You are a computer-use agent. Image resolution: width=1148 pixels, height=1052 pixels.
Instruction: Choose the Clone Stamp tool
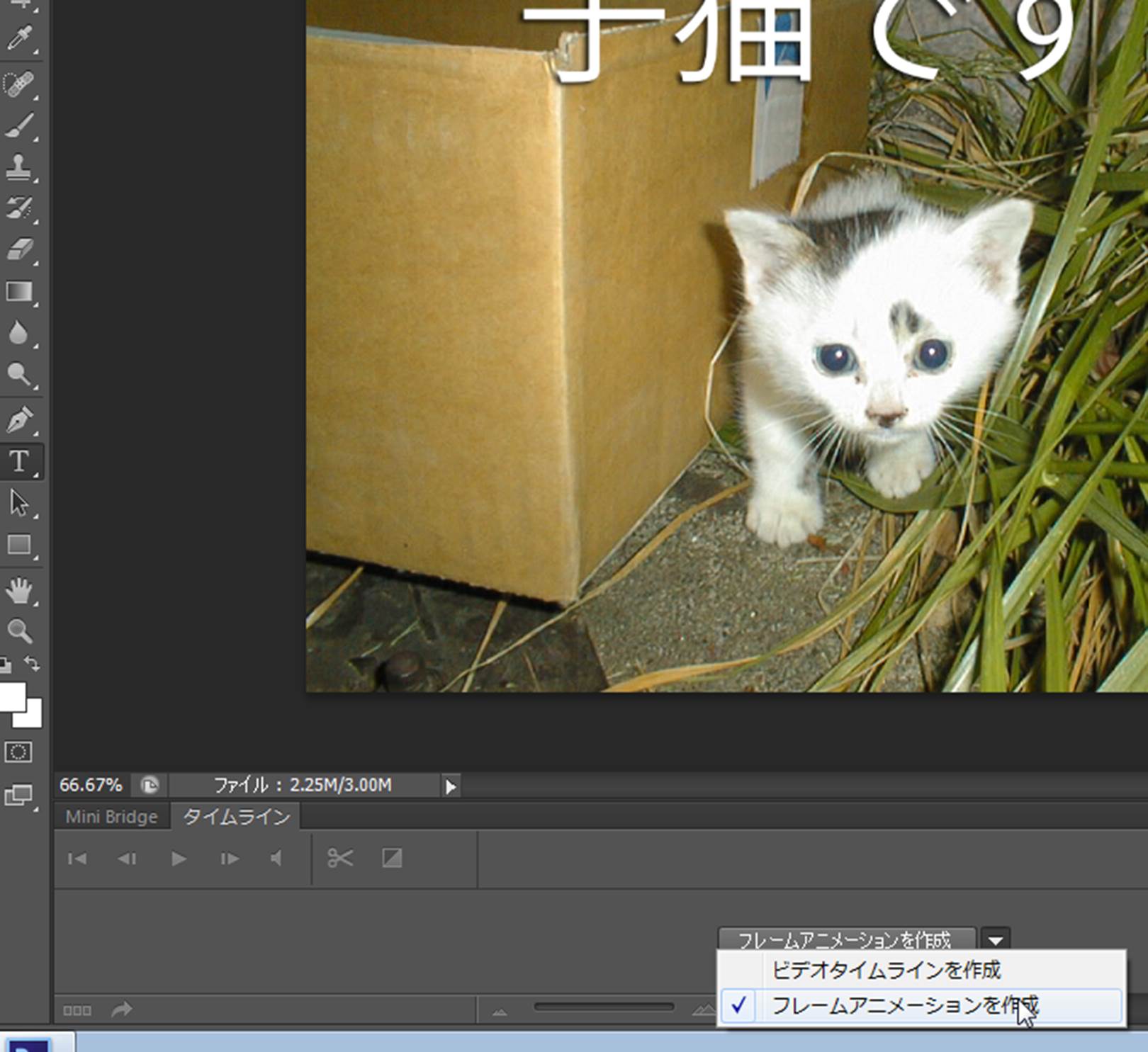coord(19,167)
